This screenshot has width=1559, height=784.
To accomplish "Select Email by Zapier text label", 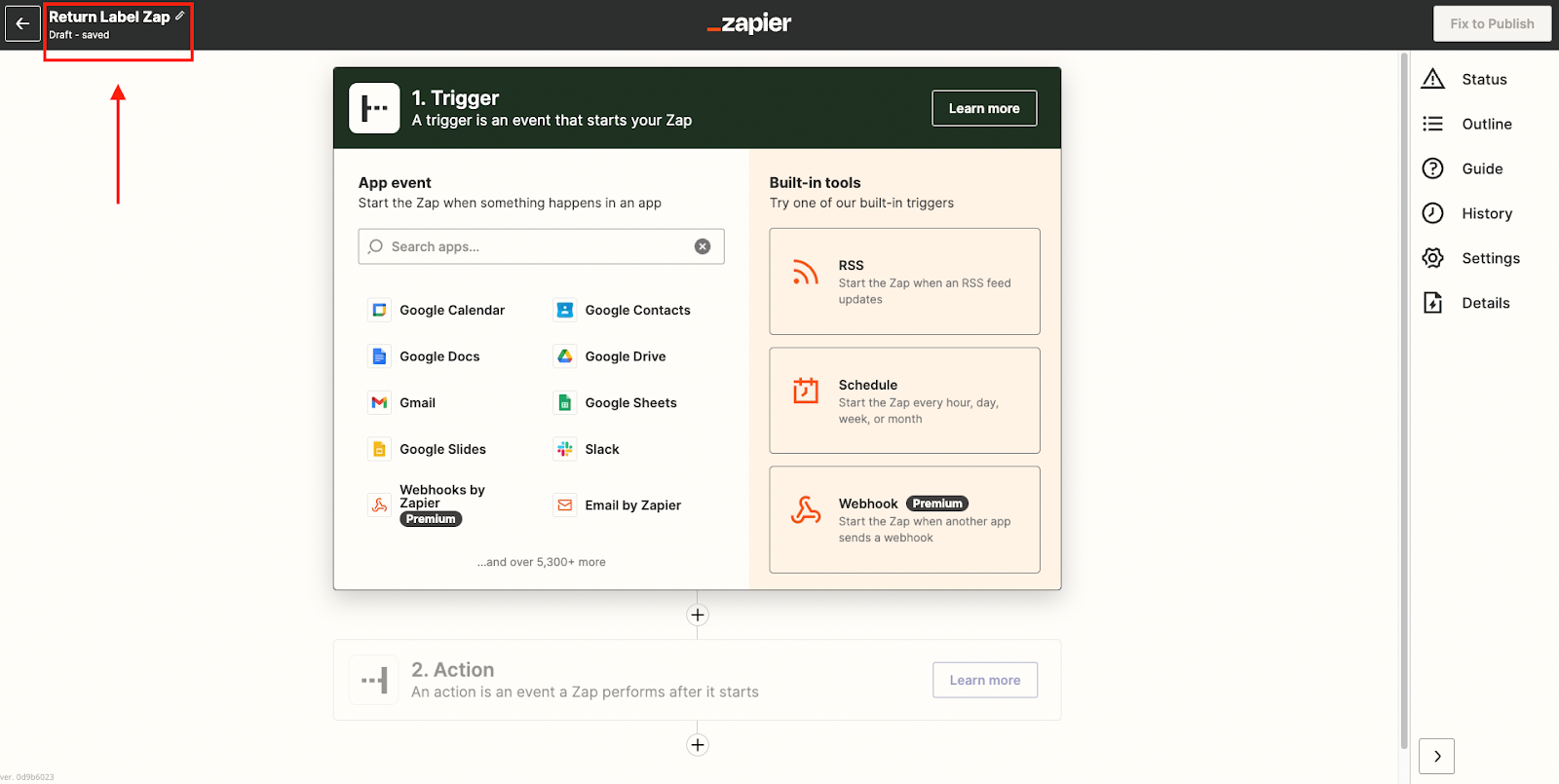I will [632, 504].
